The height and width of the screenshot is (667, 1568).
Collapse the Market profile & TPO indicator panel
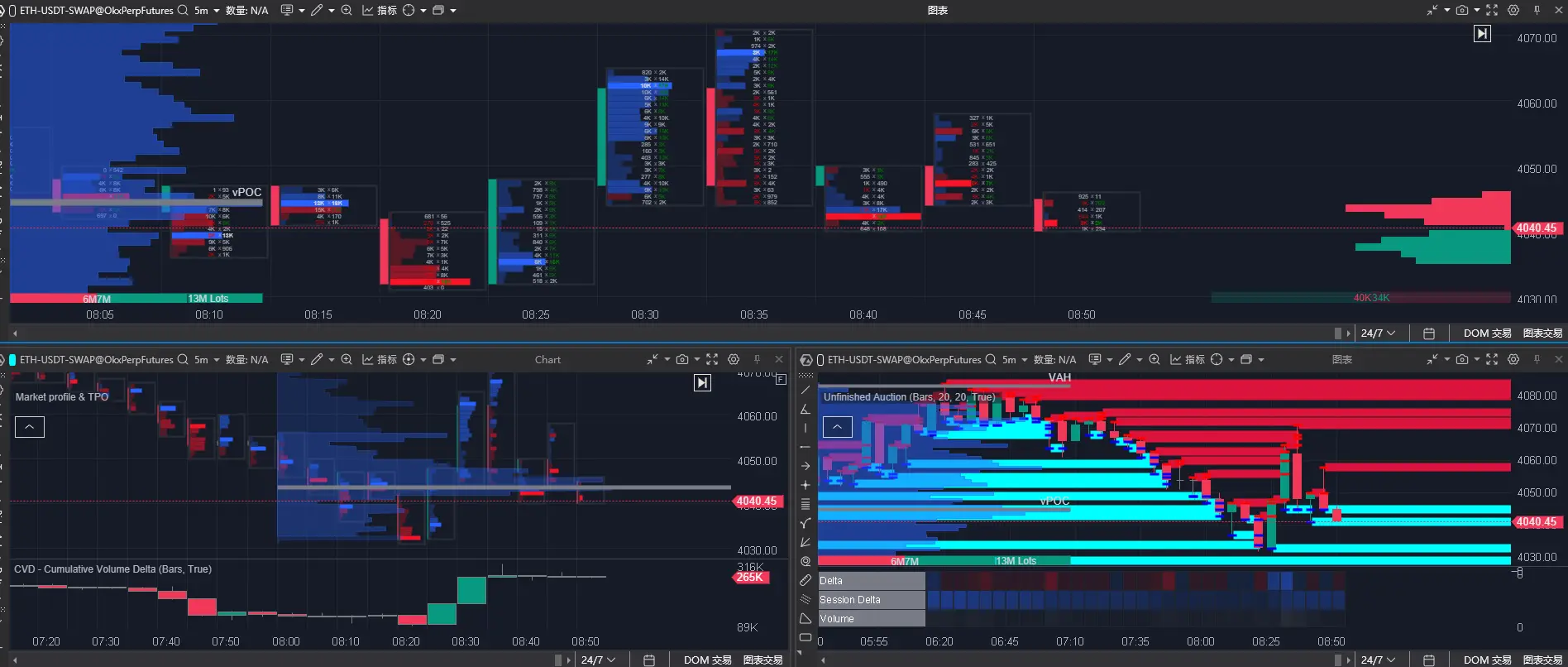pos(30,427)
